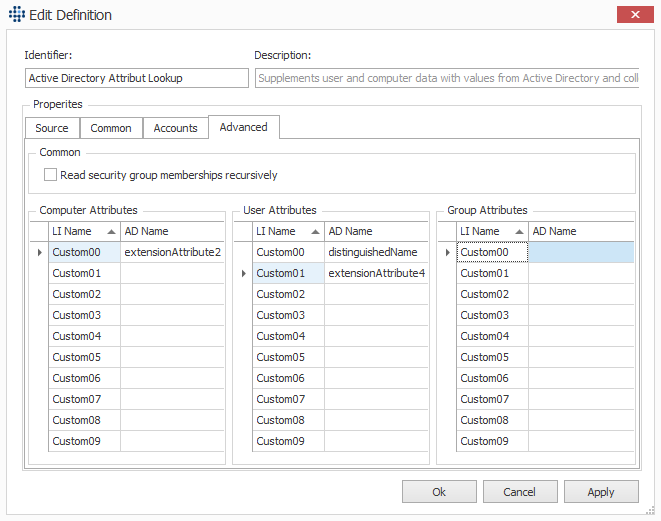Select Custom08 in Group Attributes
This screenshot has height=521, width=661.
(x=492, y=420)
